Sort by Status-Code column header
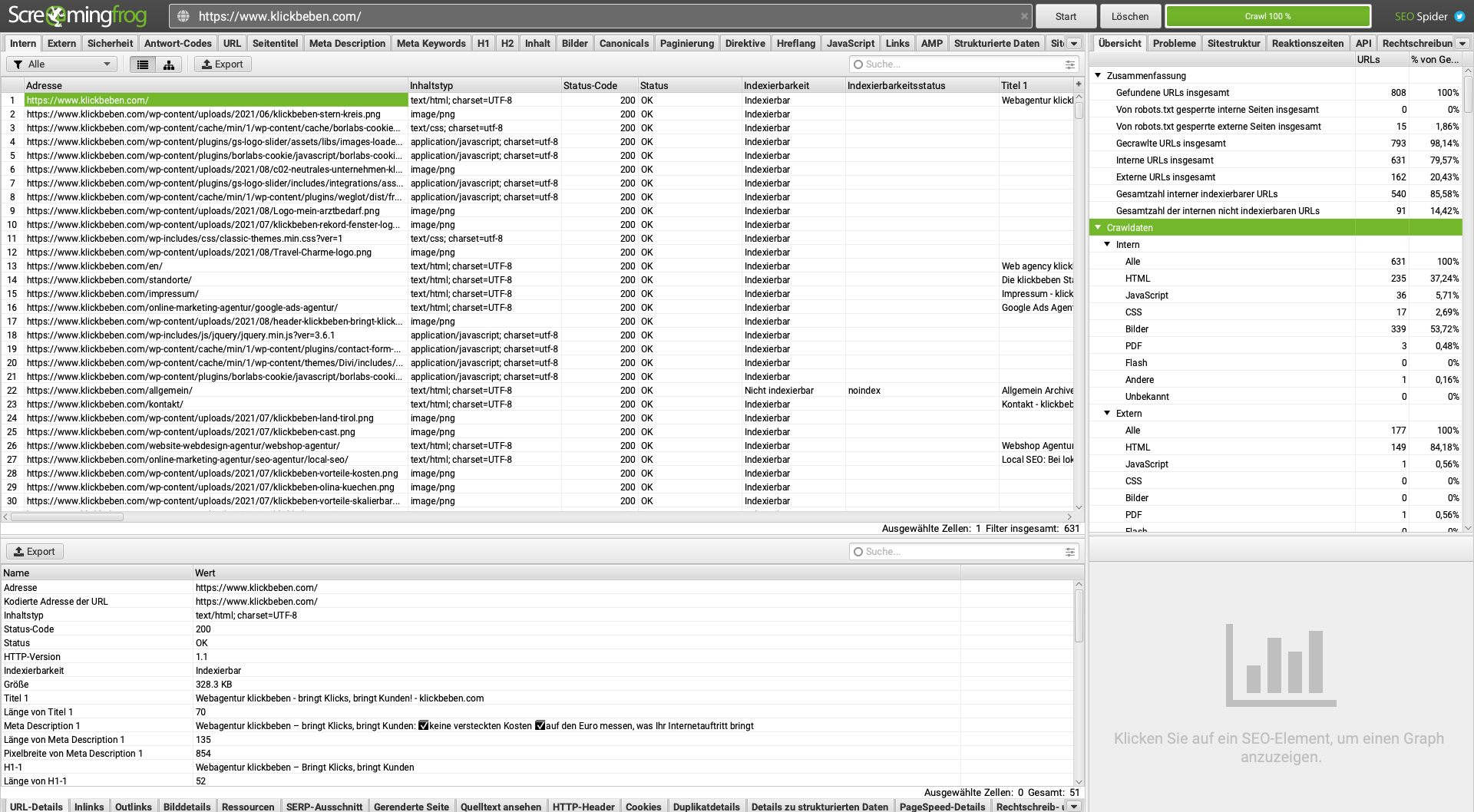This screenshot has height=812, width=1474. 600,85
